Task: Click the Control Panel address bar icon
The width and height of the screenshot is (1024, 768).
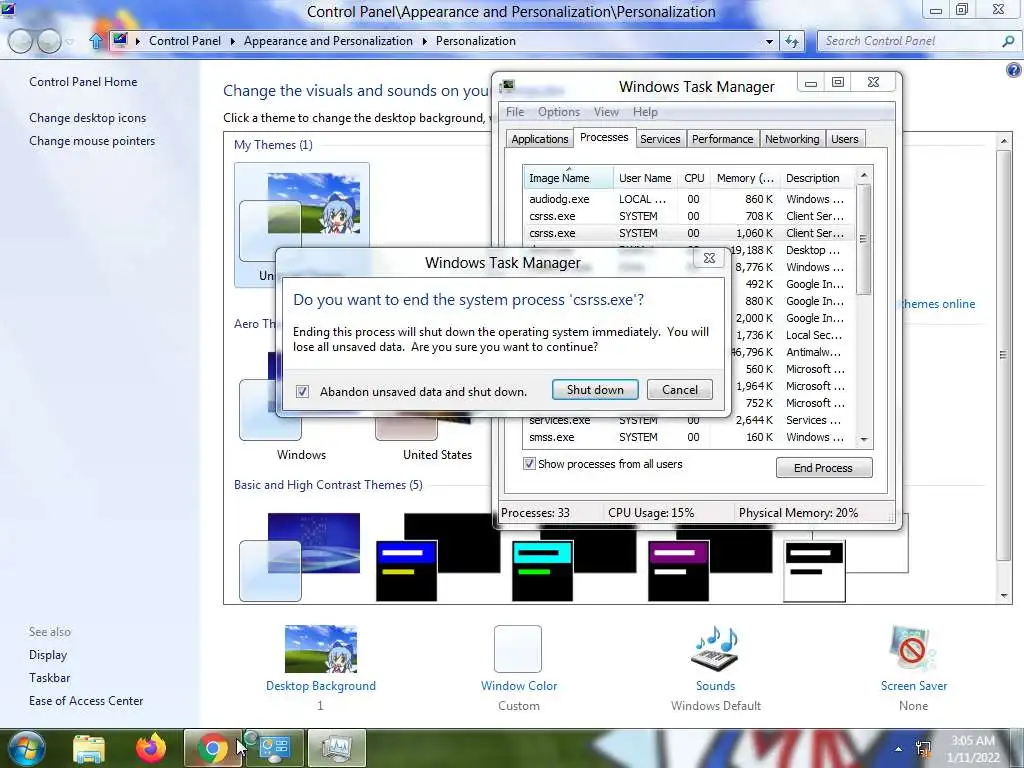Action: tap(120, 40)
